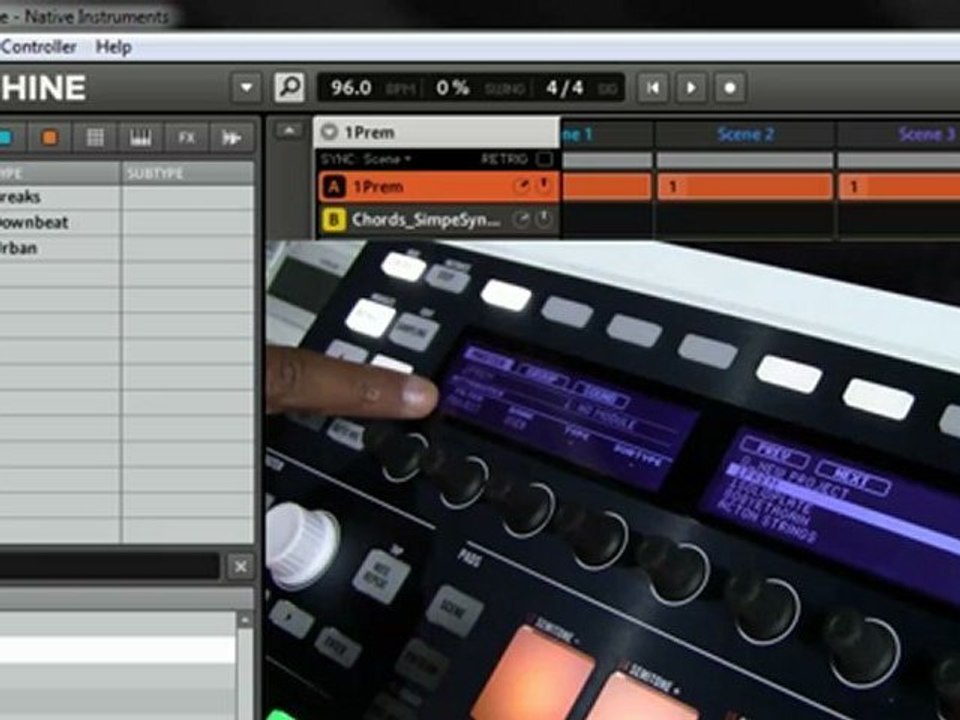960x720 pixels.
Task: Select the Scene 2 header
Action: (745, 134)
